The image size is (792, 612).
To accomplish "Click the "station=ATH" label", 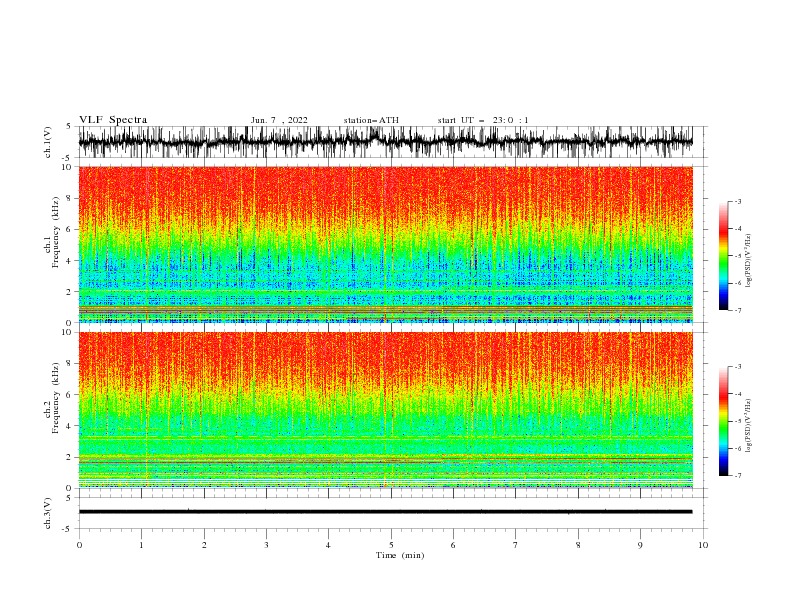I will 371,120.
